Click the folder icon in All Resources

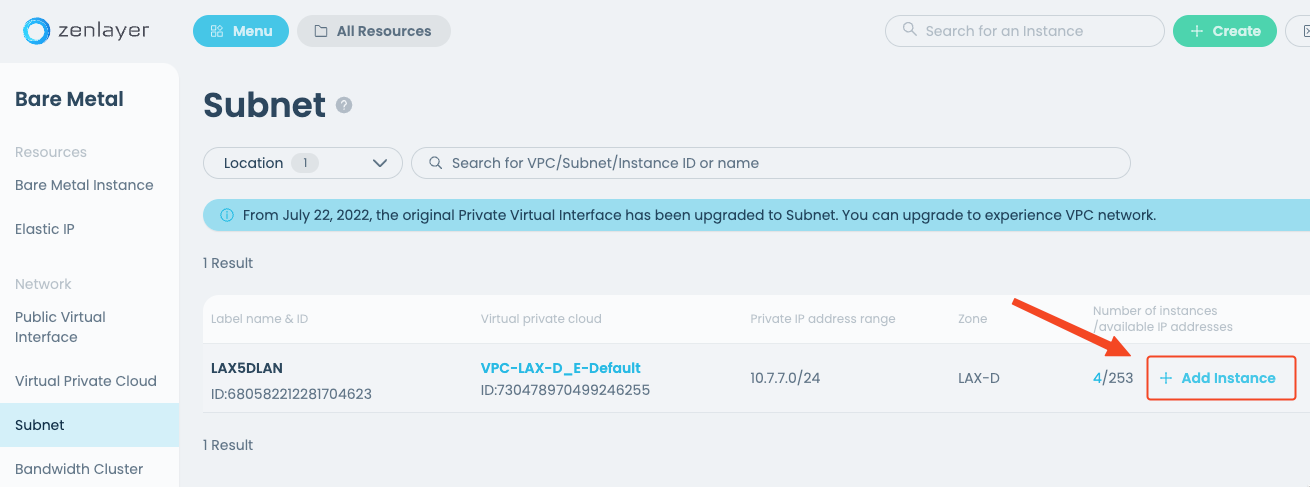tap(321, 31)
